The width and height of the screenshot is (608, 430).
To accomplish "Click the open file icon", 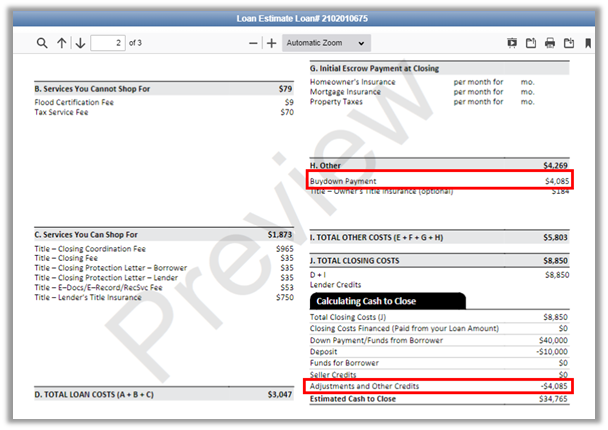I will (x=531, y=43).
